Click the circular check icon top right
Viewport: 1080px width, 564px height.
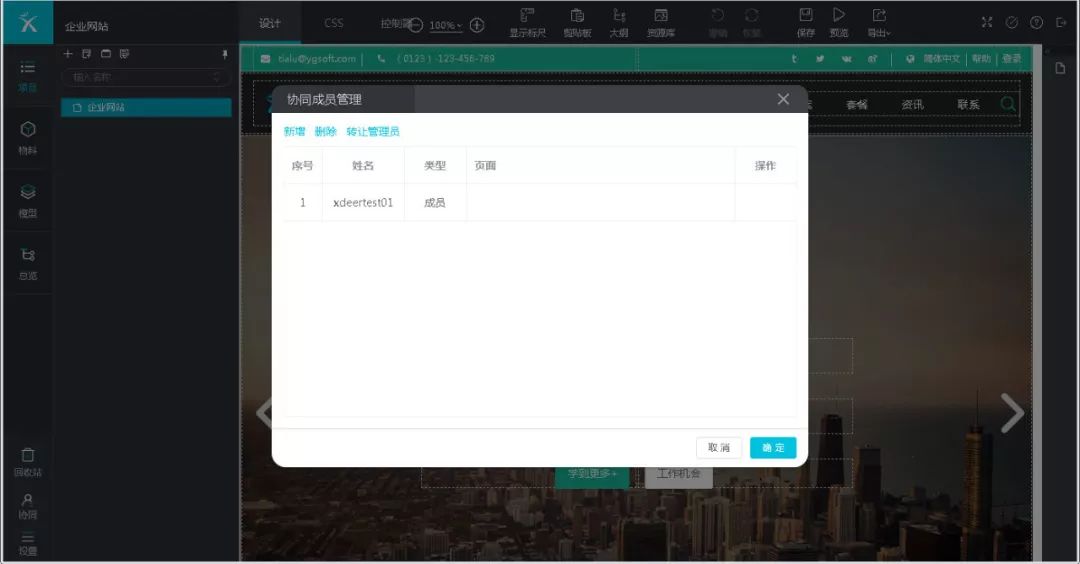click(1012, 23)
